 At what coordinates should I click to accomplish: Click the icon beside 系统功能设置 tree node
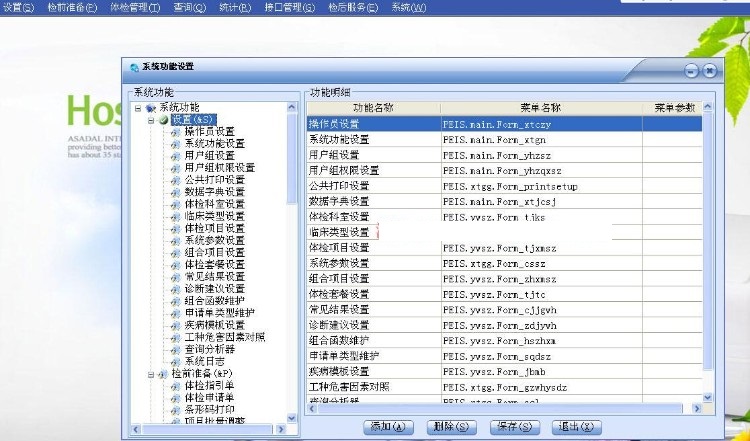(x=176, y=143)
